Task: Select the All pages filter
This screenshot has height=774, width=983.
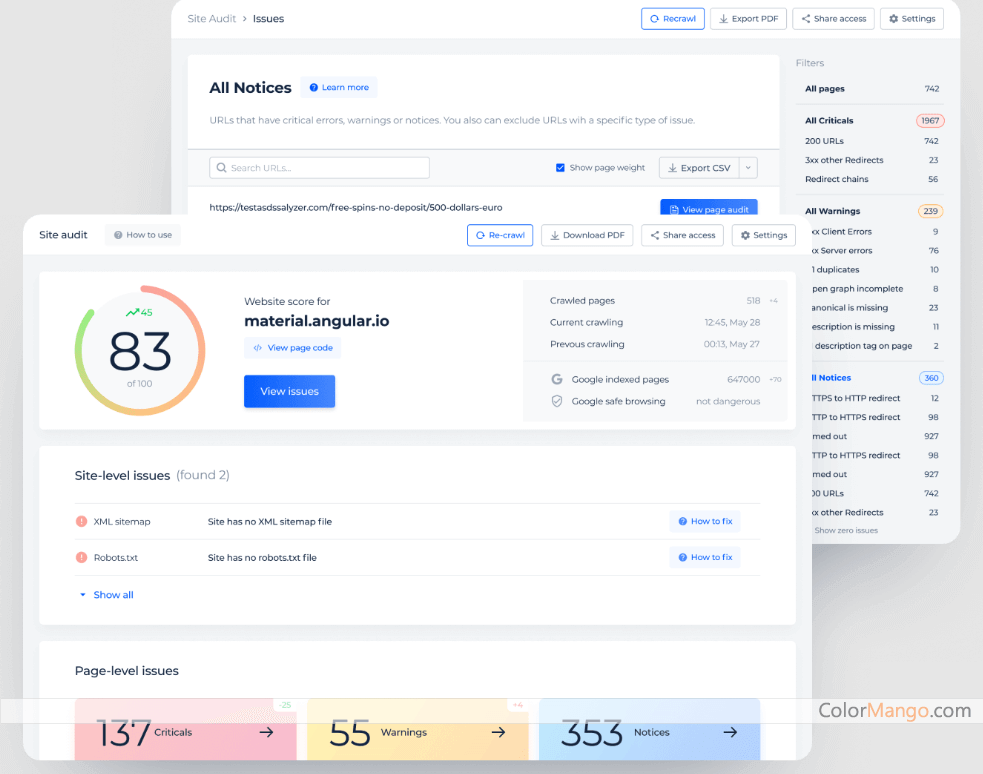Action: coord(871,88)
